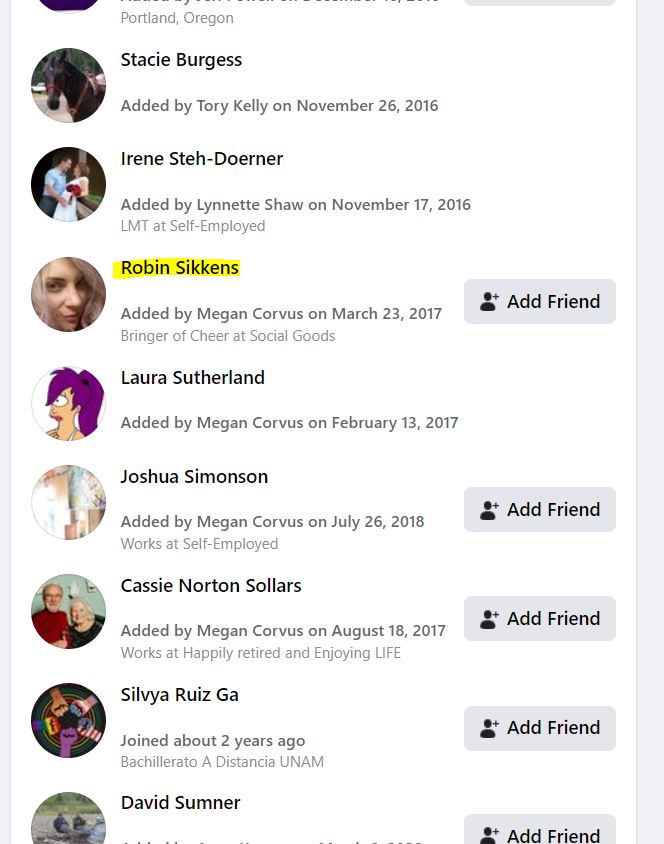Click the David Sumner name link
The width and height of the screenshot is (664, 844).
pos(181,803)
